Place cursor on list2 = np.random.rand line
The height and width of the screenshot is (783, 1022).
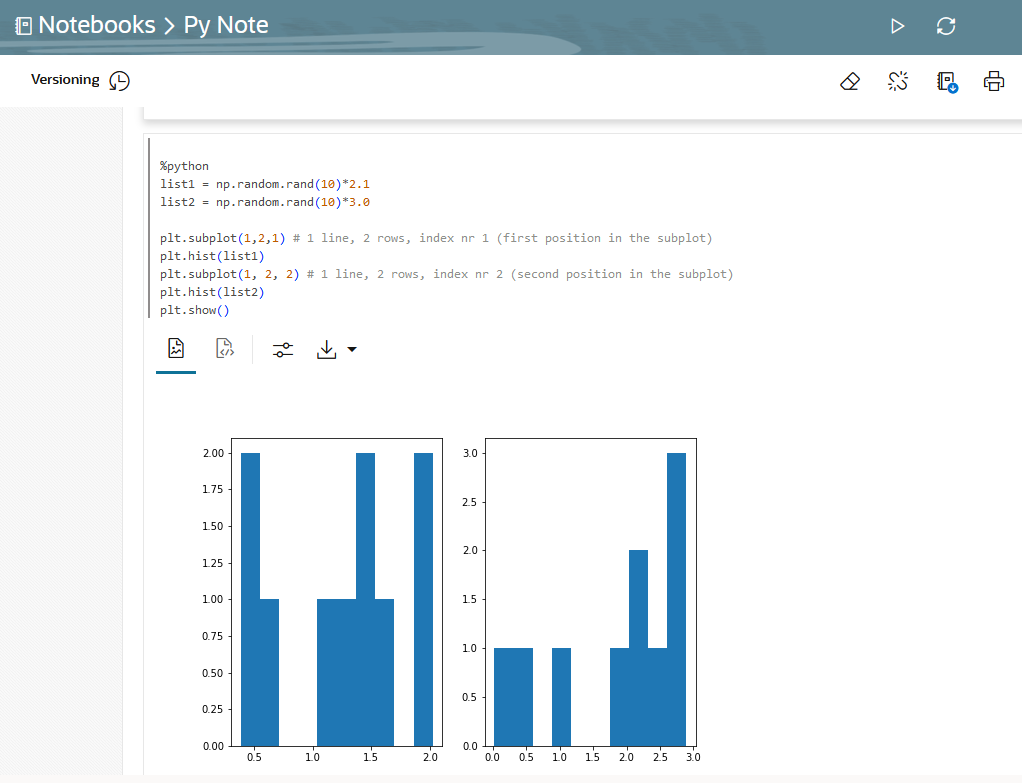tap(265, 202)
